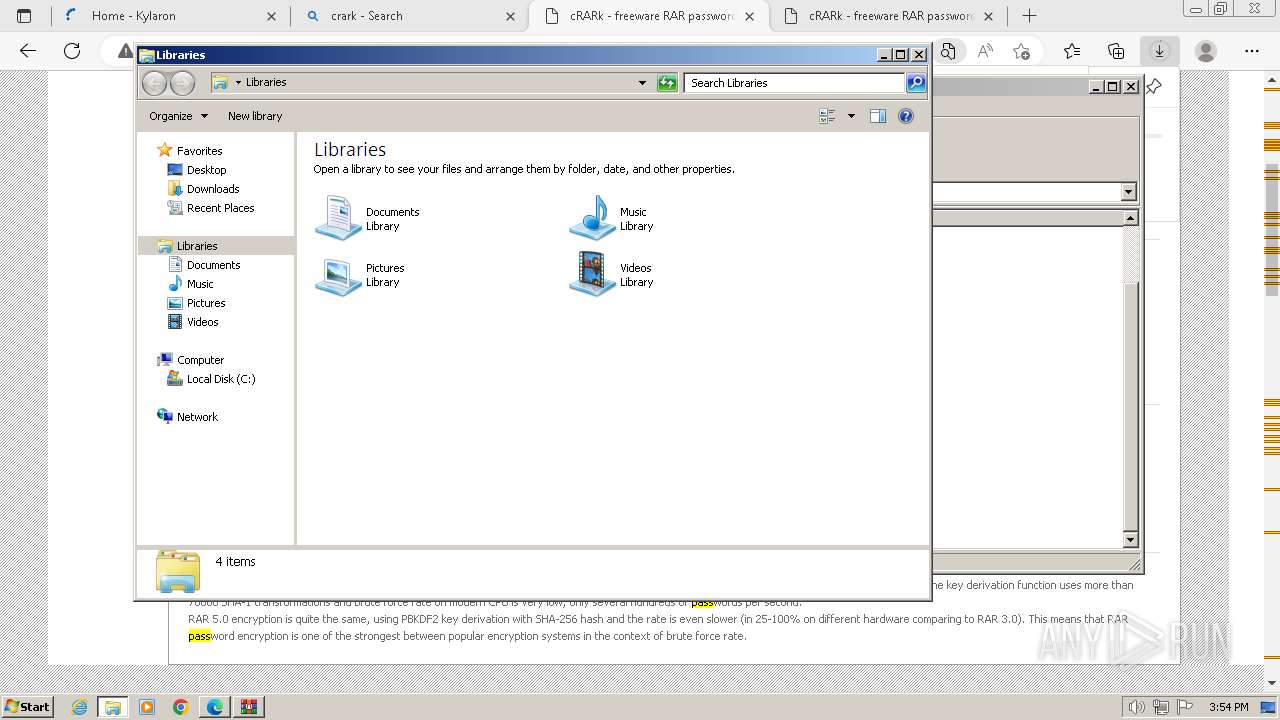
Task: Select Videos in the navigation tree
Action: 202,322
